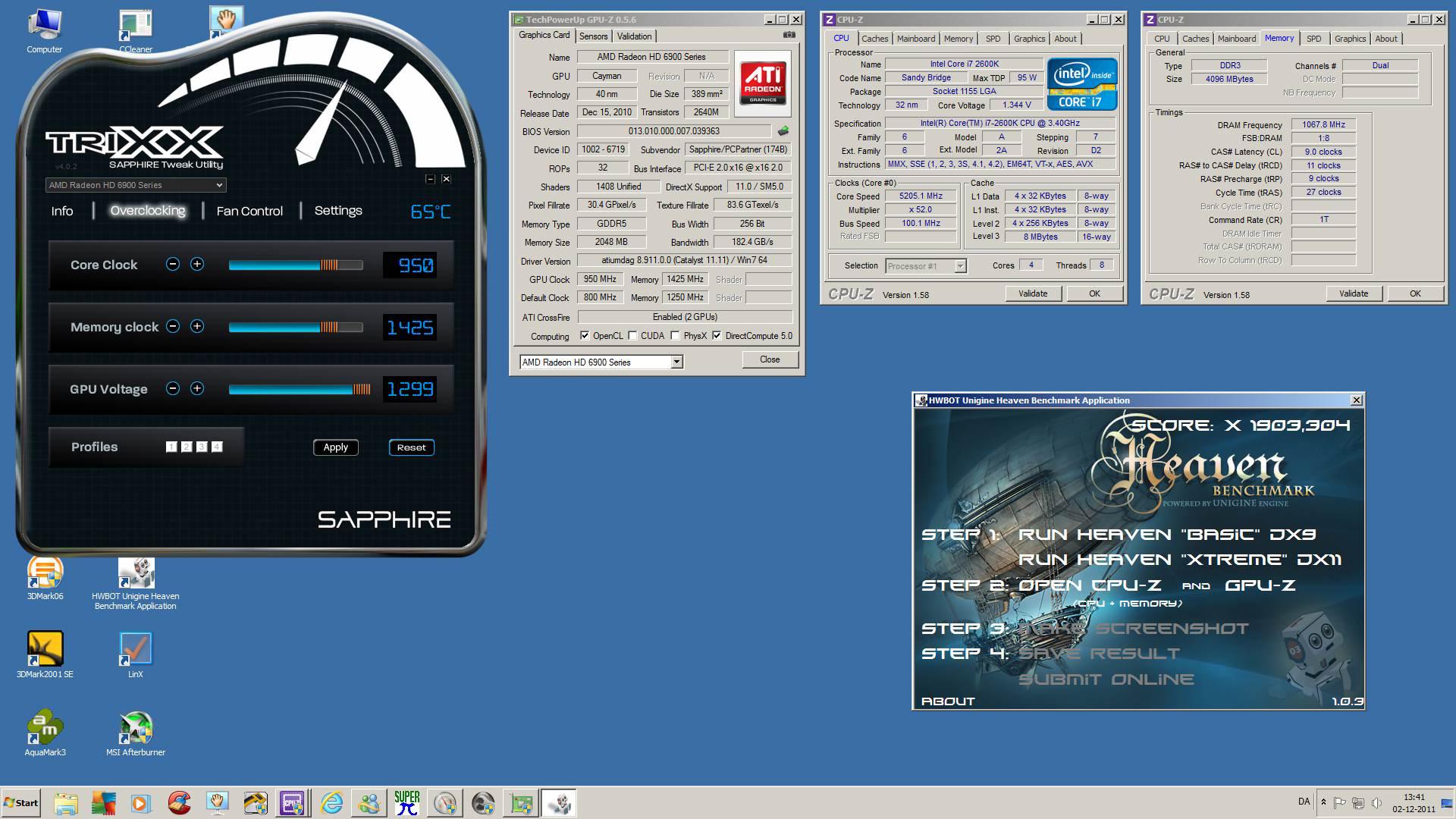Switch to the Validation tab in GPU-Z

click(634, 36)
